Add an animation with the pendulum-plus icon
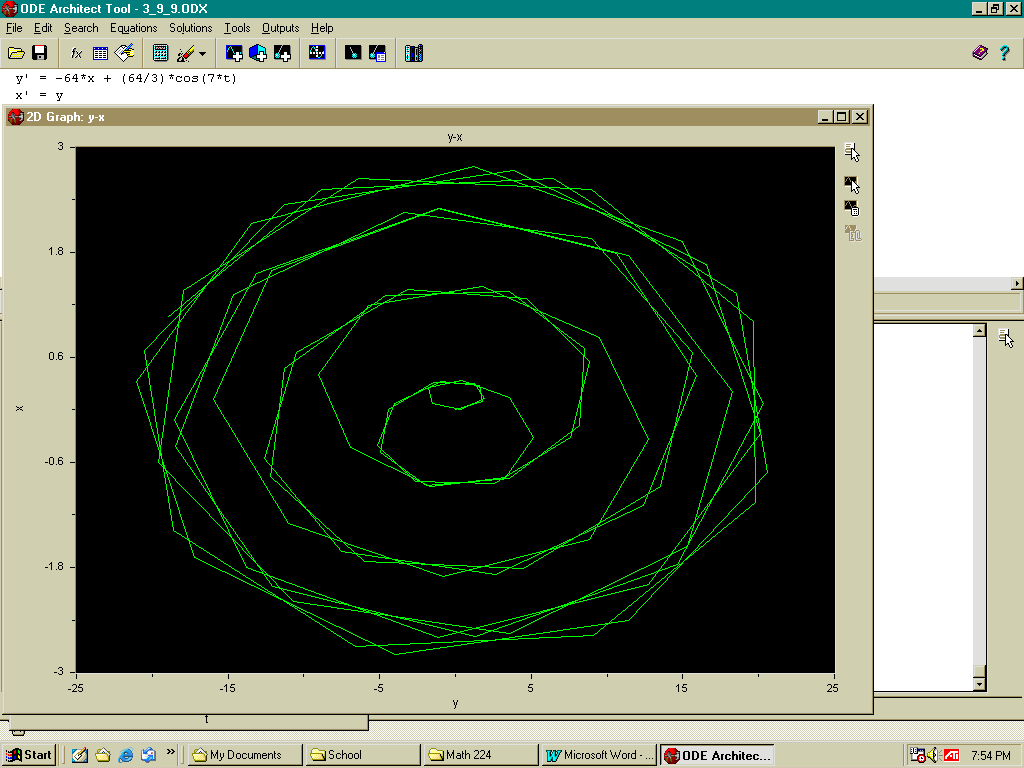This screenshot has width=1024, height=768. [x=282, y=53]
